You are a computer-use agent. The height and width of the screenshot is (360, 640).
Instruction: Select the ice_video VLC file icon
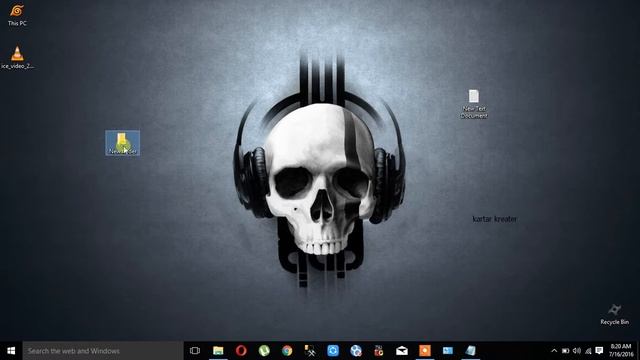(x=17, y=58)
